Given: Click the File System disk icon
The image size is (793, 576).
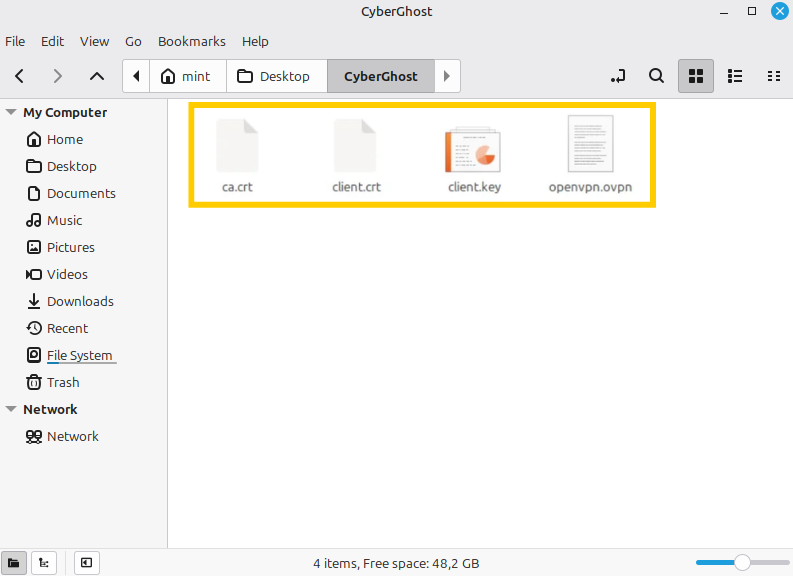Looking at the screenshot, I should (x=34, y=355).
